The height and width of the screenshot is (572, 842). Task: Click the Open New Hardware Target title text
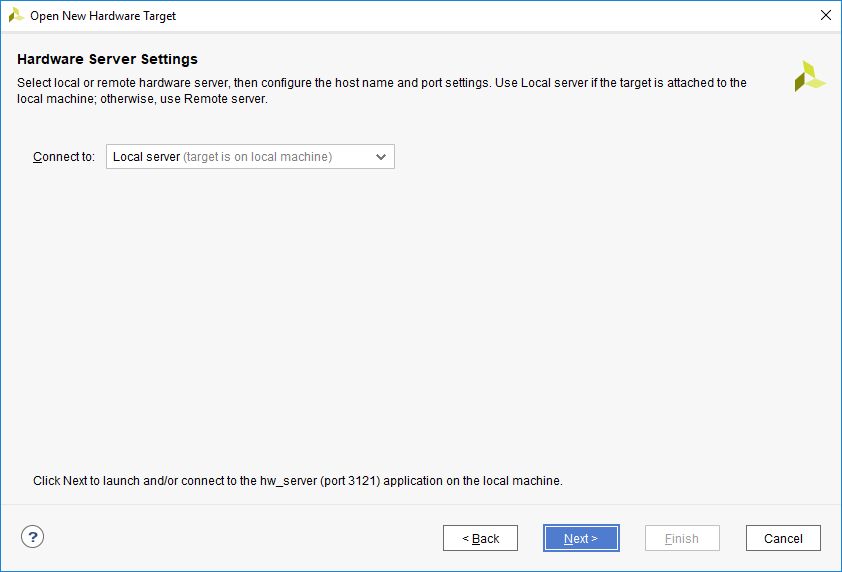(103, 16)
